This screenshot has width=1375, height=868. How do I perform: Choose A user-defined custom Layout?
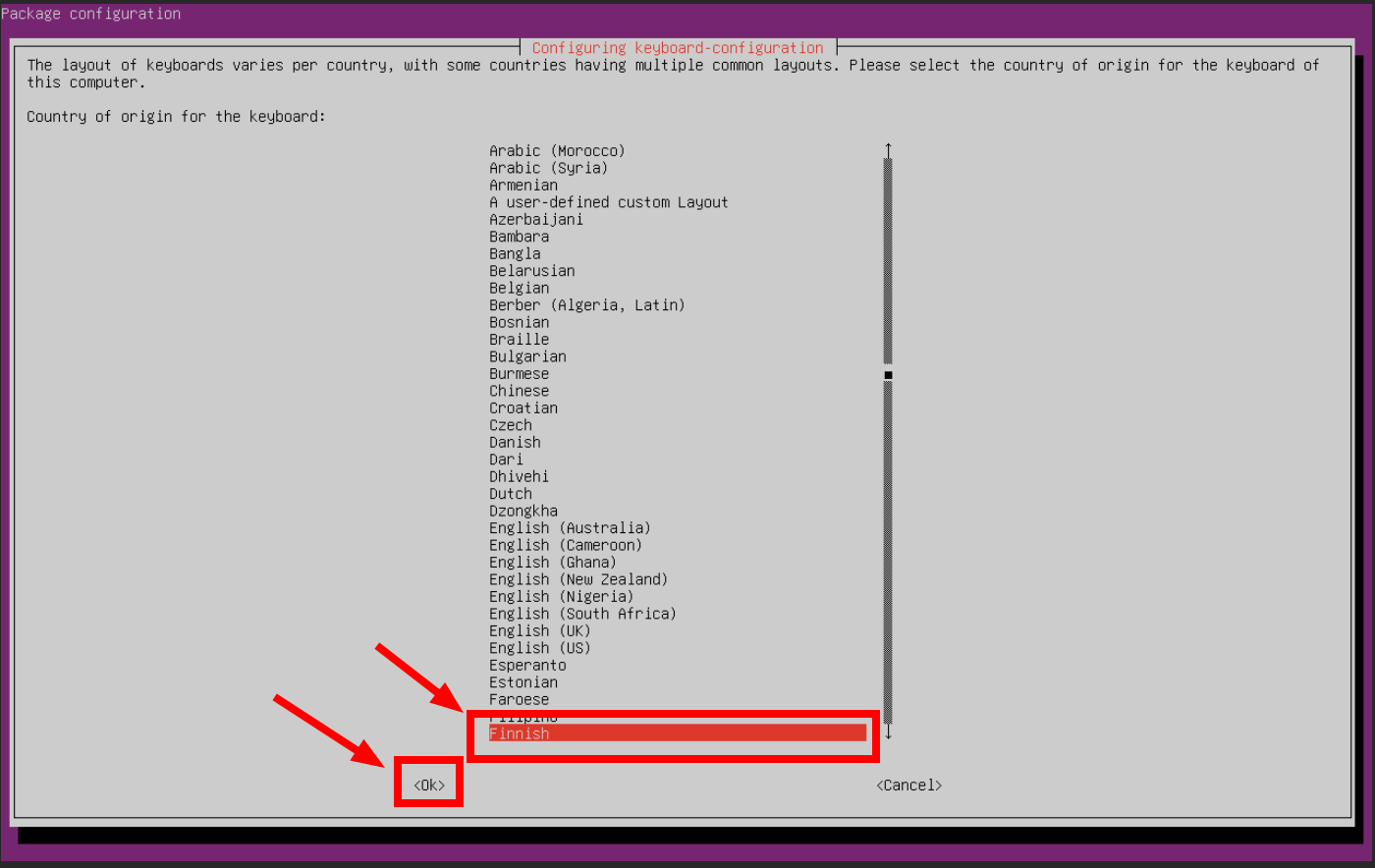[x=609, y=202]
